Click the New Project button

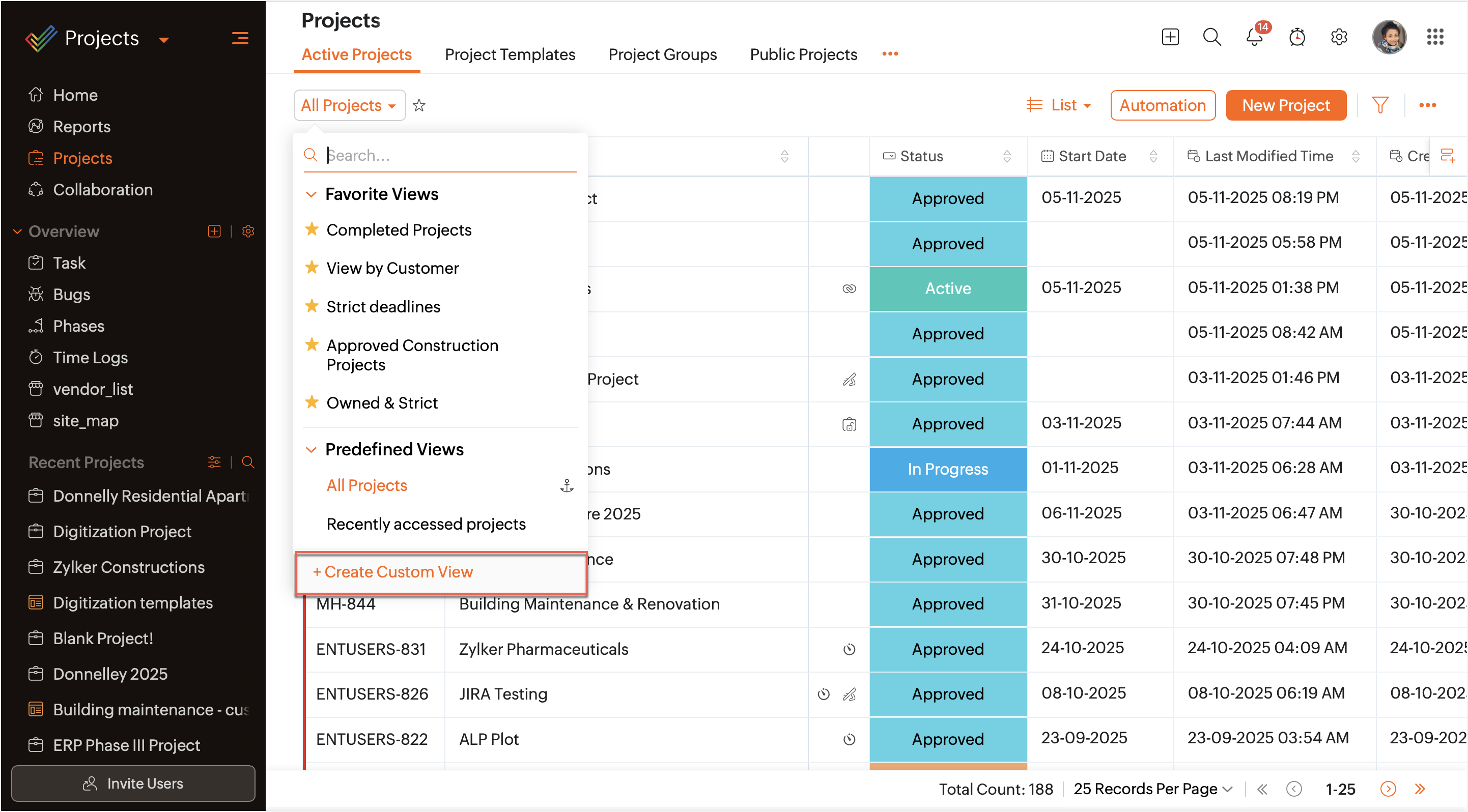(x=1286, y=105)
